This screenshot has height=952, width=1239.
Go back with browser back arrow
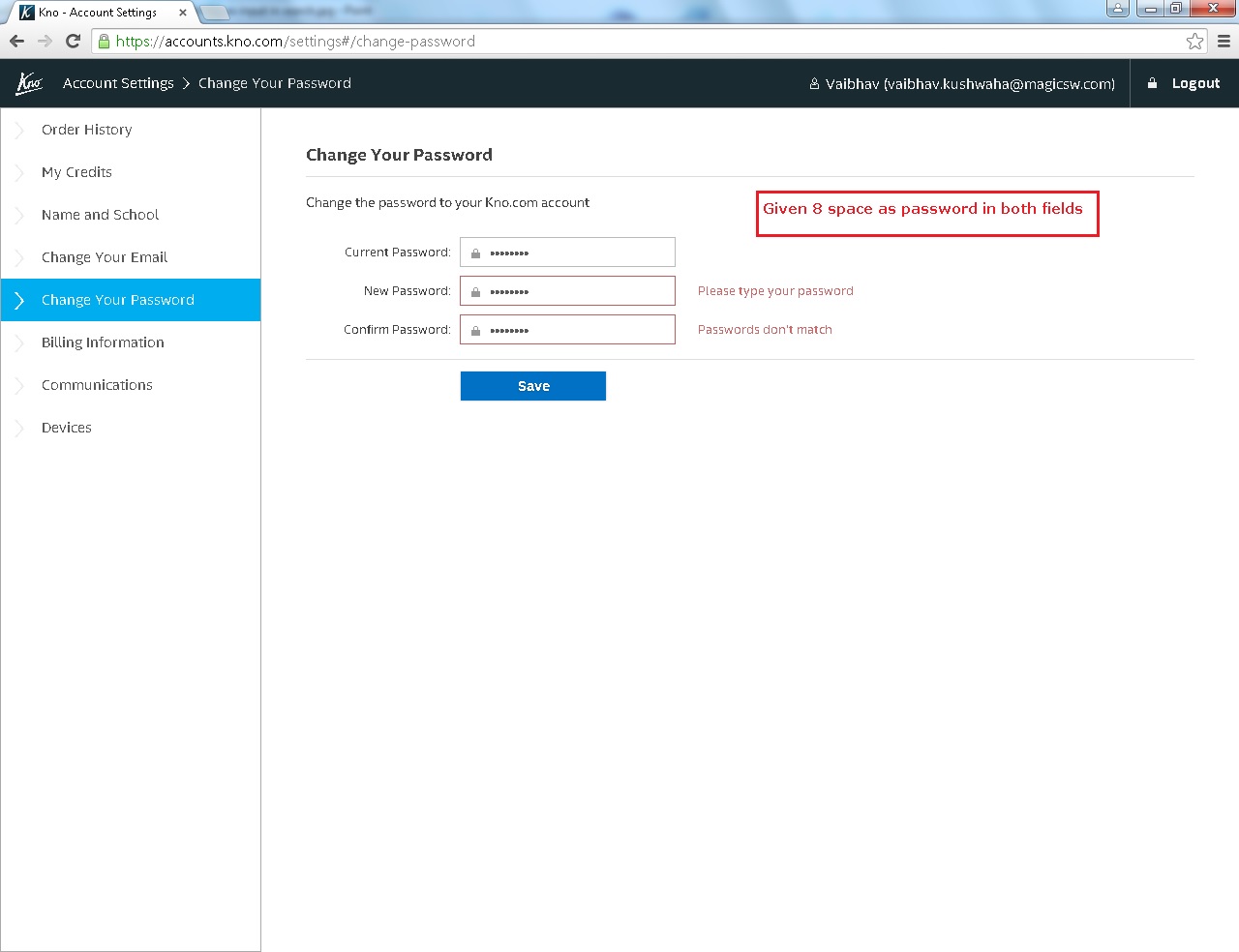click(x=16, y=41)
